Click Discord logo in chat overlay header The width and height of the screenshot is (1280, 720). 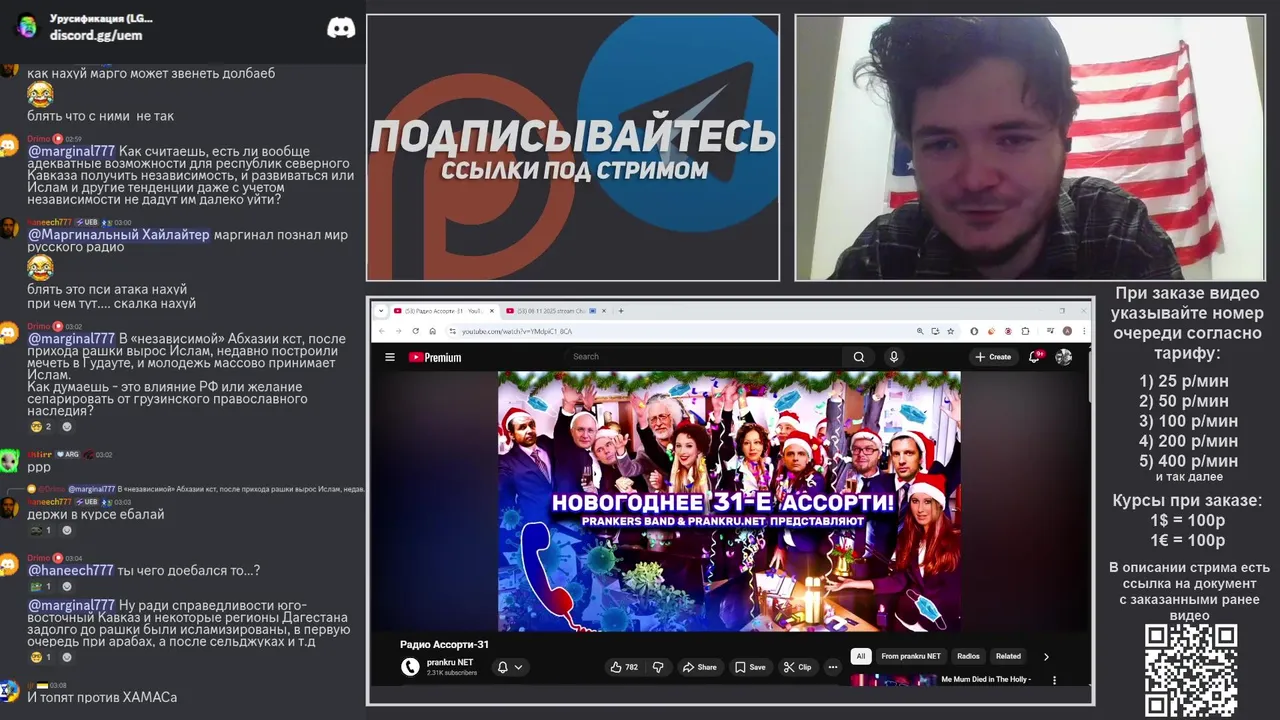(341, 28)
